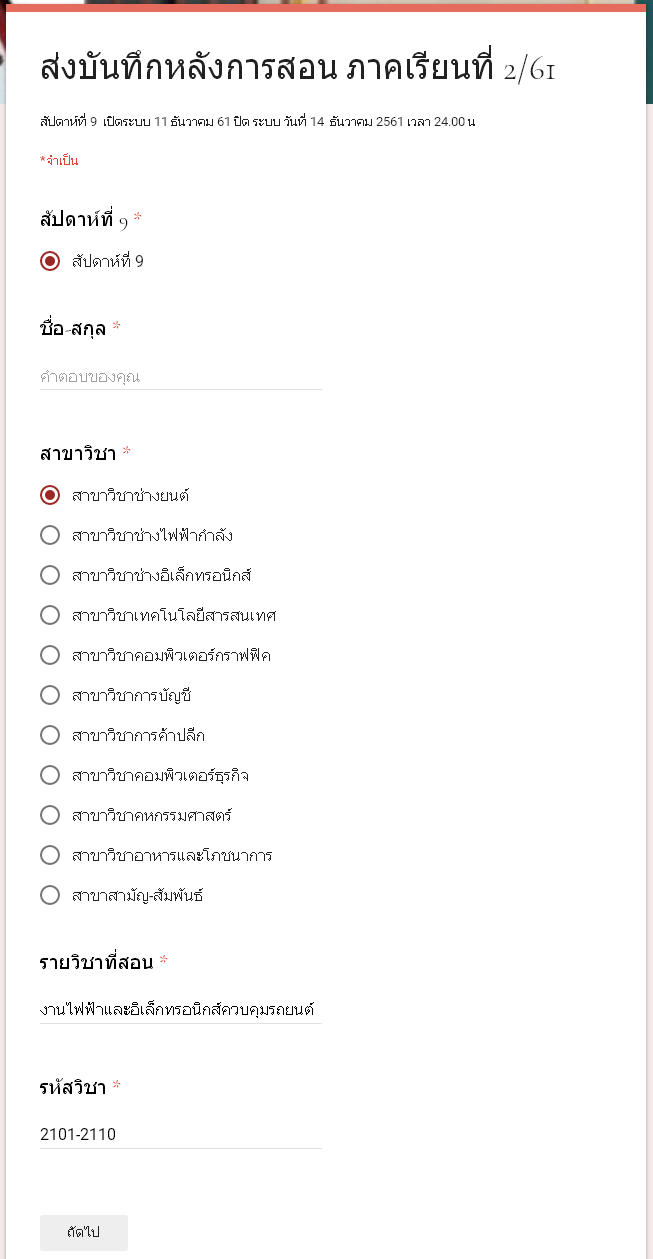Viewport: 653px width, 1259px height.
Task: Select สาขาวิชาคหกรรมศาสตร์ radio option
Action: pos(50,815)
